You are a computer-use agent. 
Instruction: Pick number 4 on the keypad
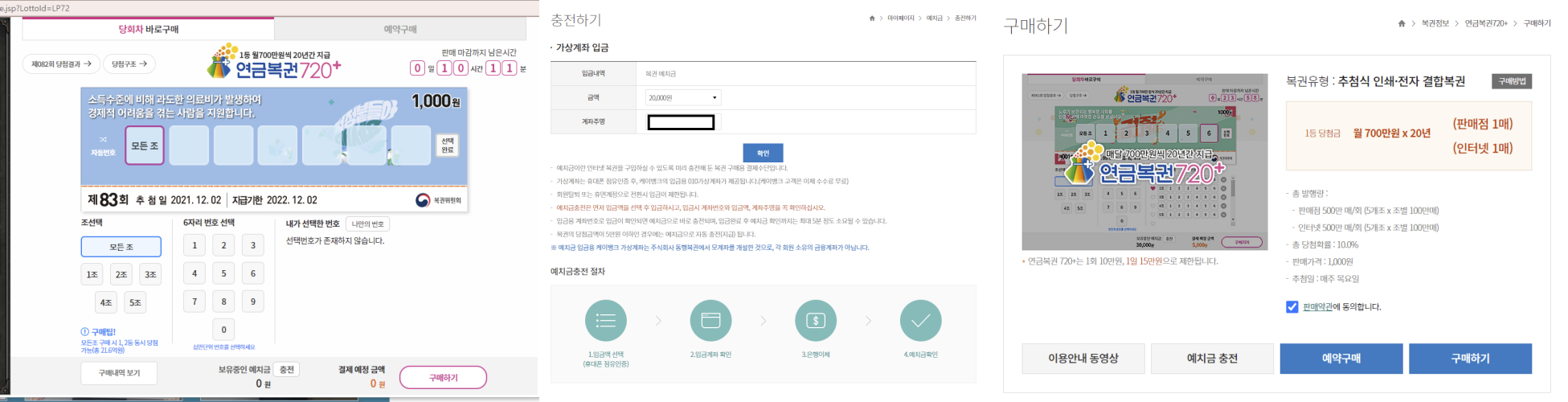click(x=194, y=273)
